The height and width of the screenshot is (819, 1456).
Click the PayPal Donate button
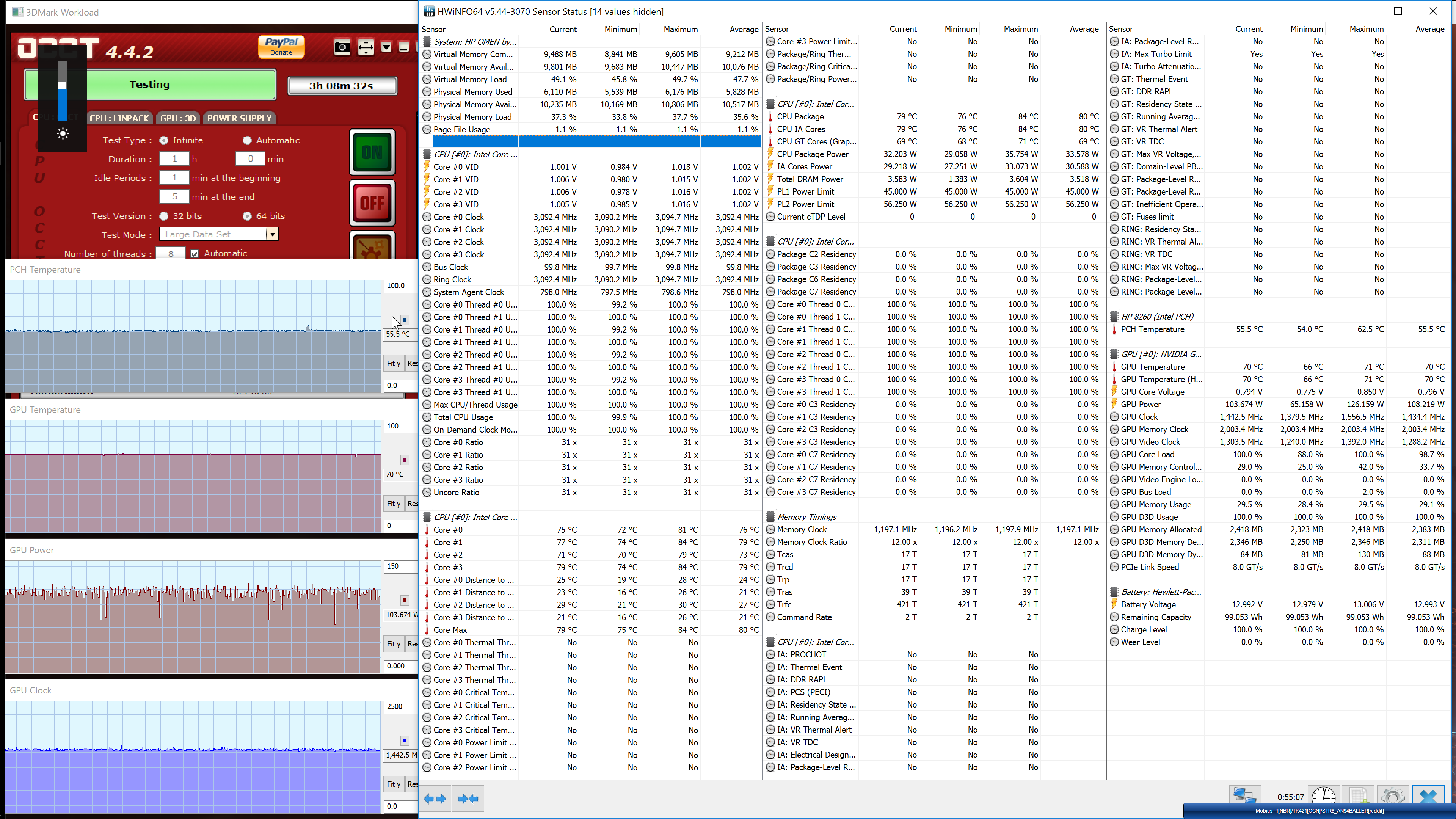[281, 46]
